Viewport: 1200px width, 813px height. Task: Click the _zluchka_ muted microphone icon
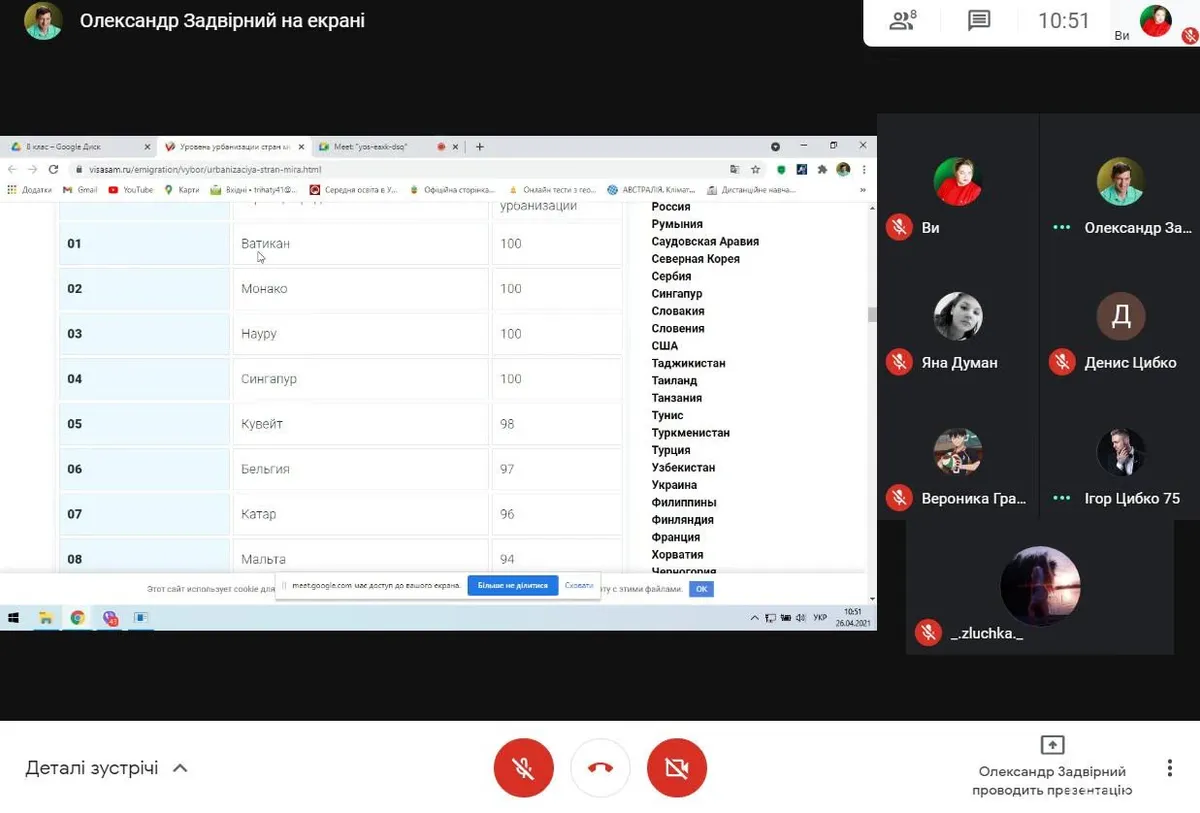(928, 632)
